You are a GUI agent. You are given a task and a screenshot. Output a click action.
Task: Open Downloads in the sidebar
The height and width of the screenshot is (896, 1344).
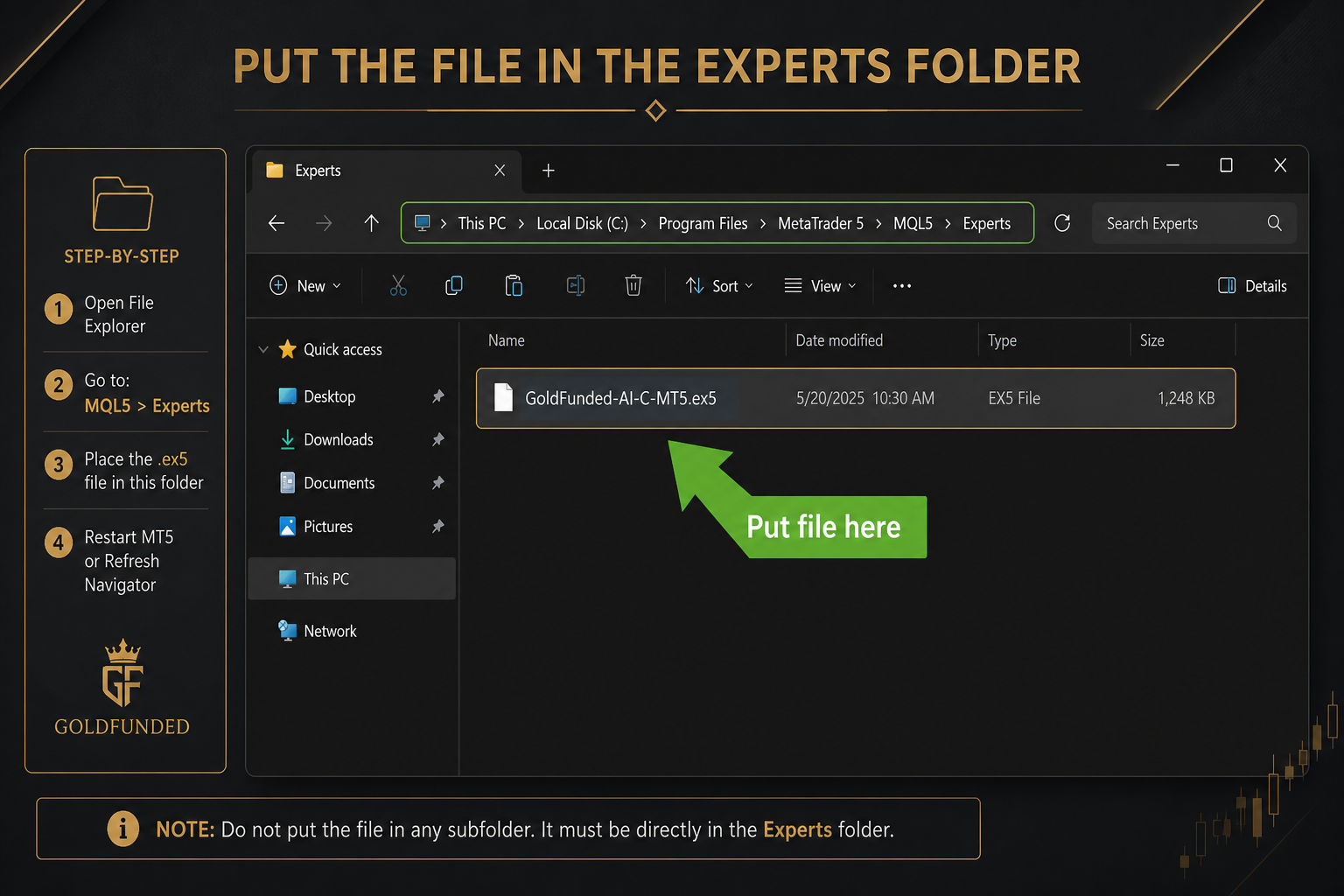[x=339, y=439]
